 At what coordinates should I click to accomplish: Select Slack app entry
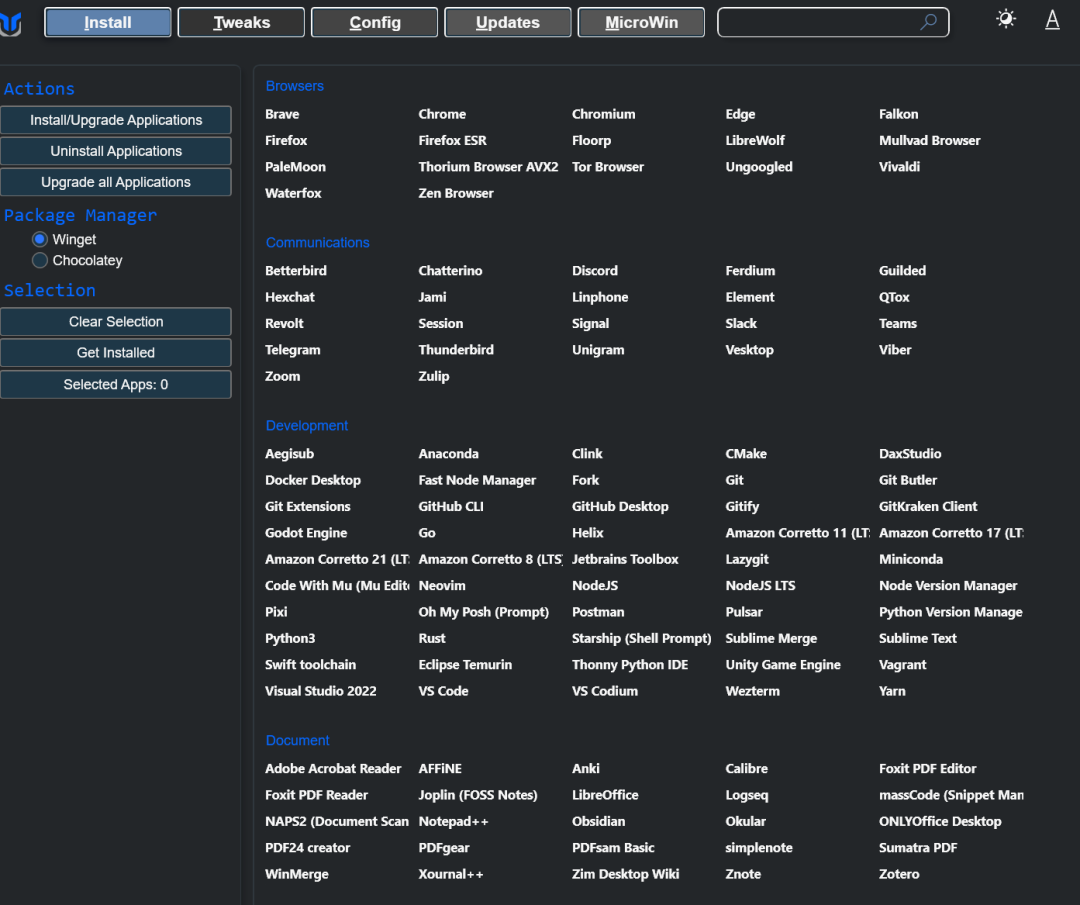pyautogui.click(x=740, y=324)
